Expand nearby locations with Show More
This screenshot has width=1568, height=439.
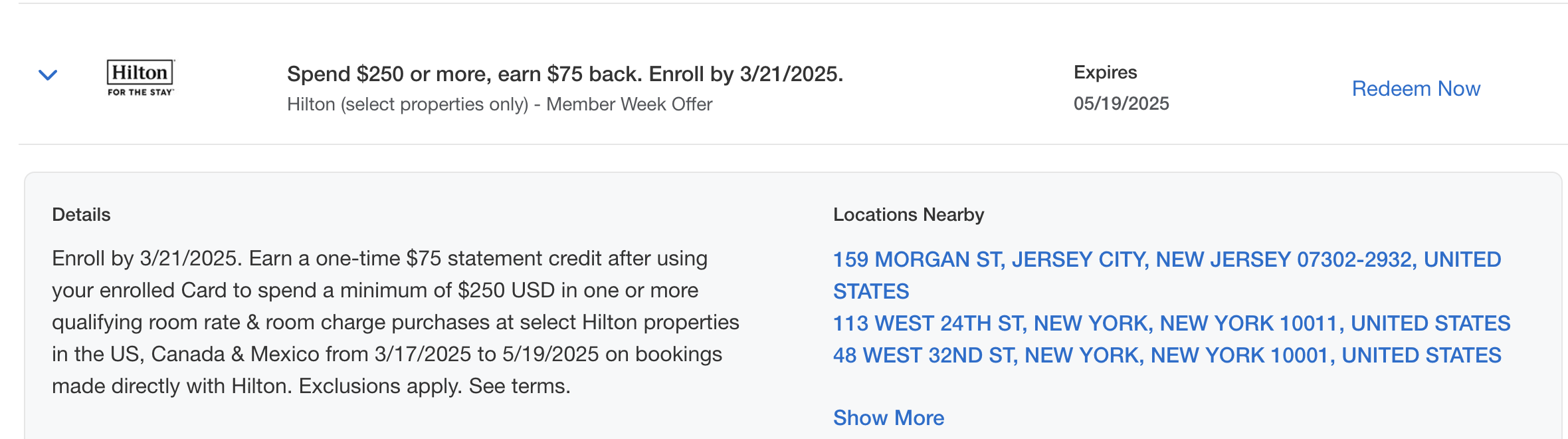coord(888,418)
